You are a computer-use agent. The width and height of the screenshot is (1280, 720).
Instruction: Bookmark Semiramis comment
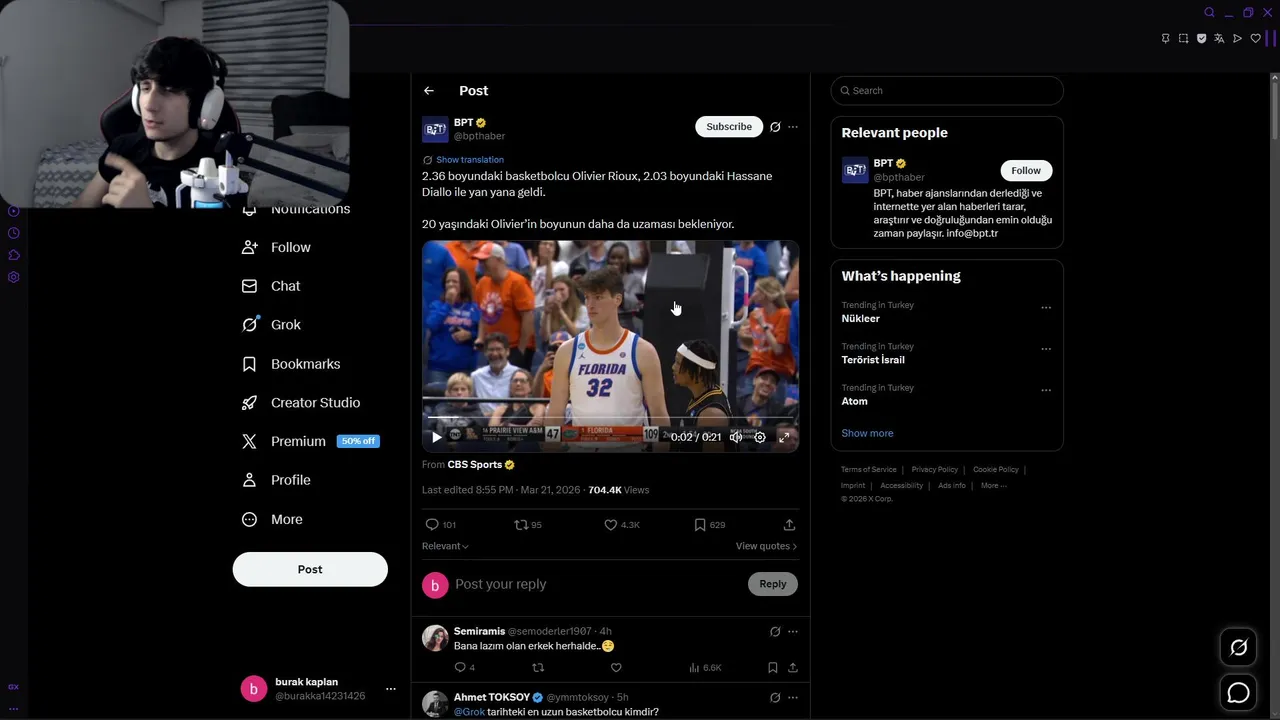tap(773, 668)
